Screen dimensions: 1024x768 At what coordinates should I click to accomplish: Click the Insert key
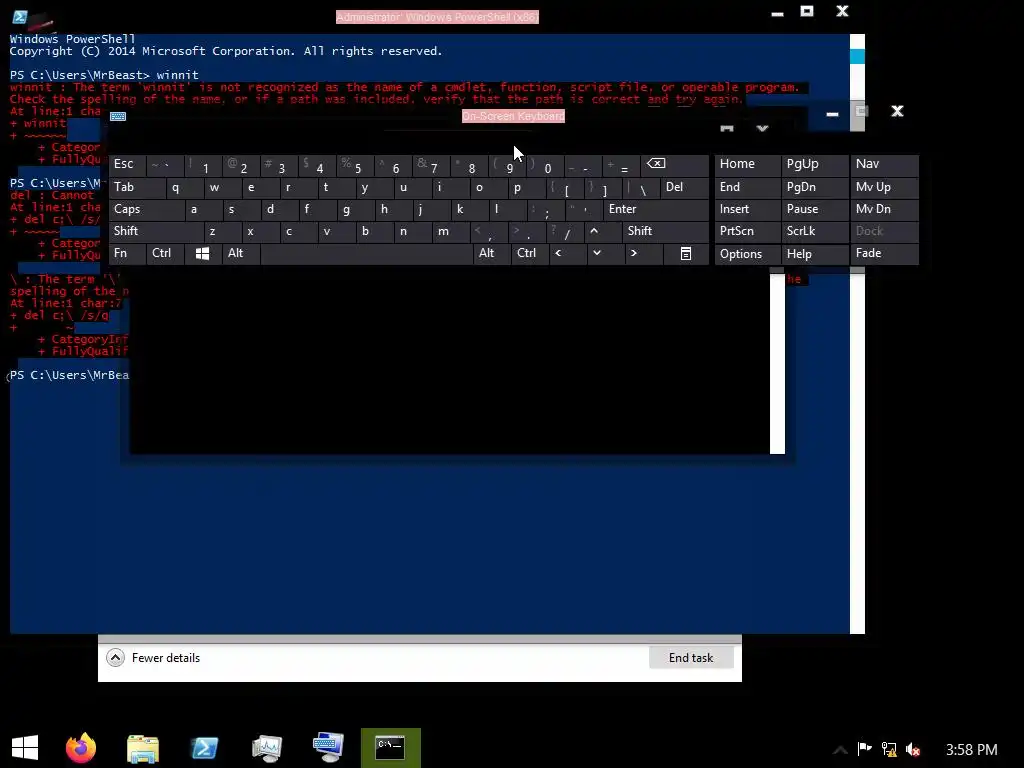pyautogui.click(x=747, y=209)
